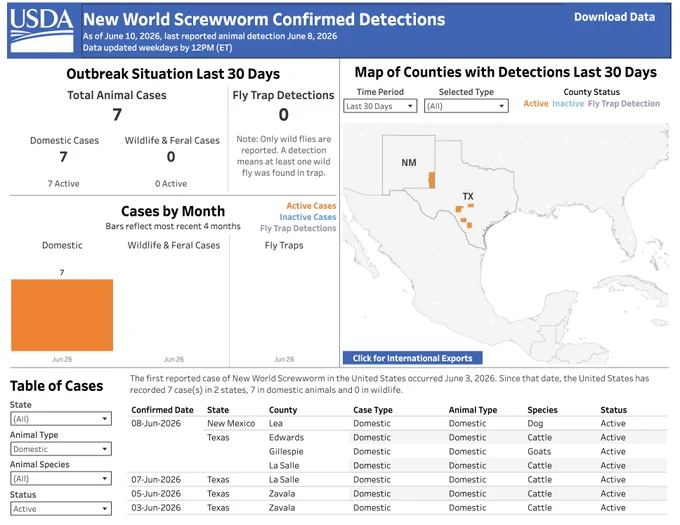
Task: Click the 08-Jun-2026 date cell
Action: (156, 424)
